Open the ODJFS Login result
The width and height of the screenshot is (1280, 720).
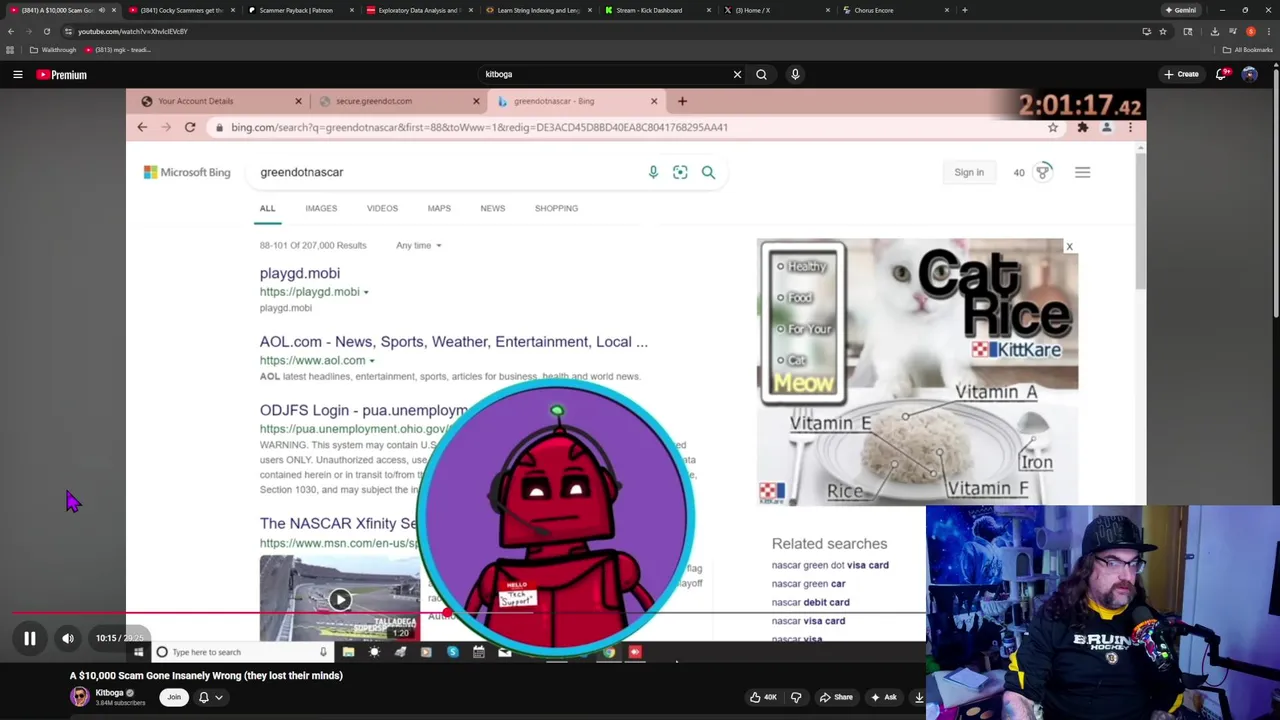pyautogui.click(x=364, y=410)
